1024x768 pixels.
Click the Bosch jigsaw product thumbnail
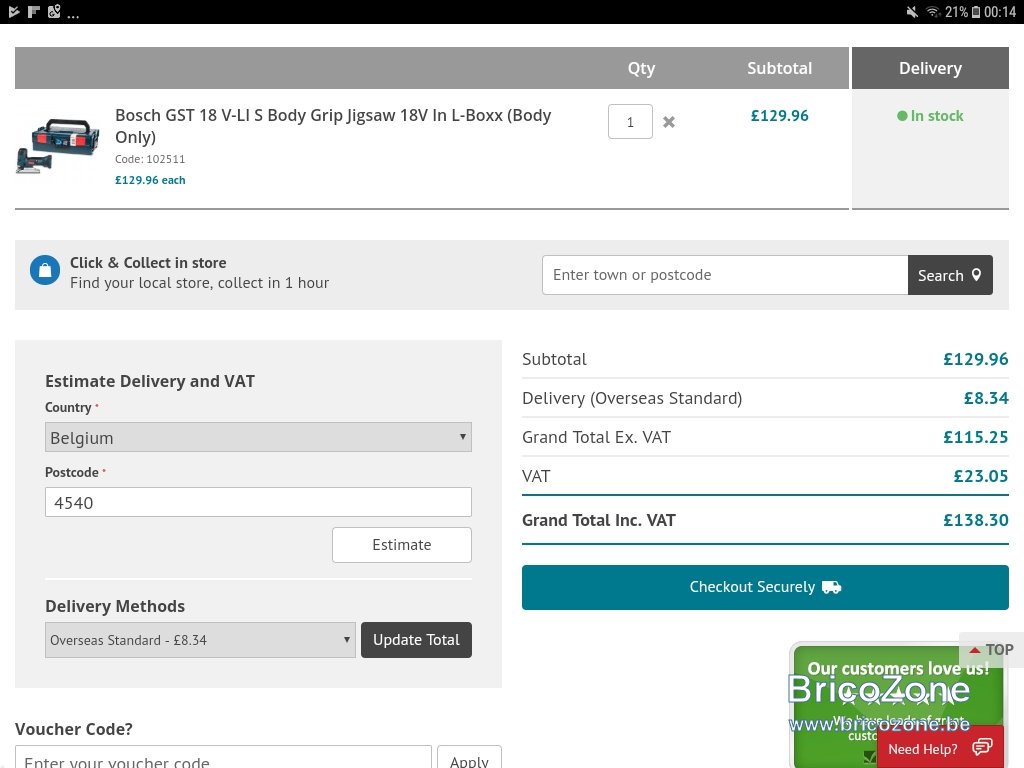(x=58, y=146)
